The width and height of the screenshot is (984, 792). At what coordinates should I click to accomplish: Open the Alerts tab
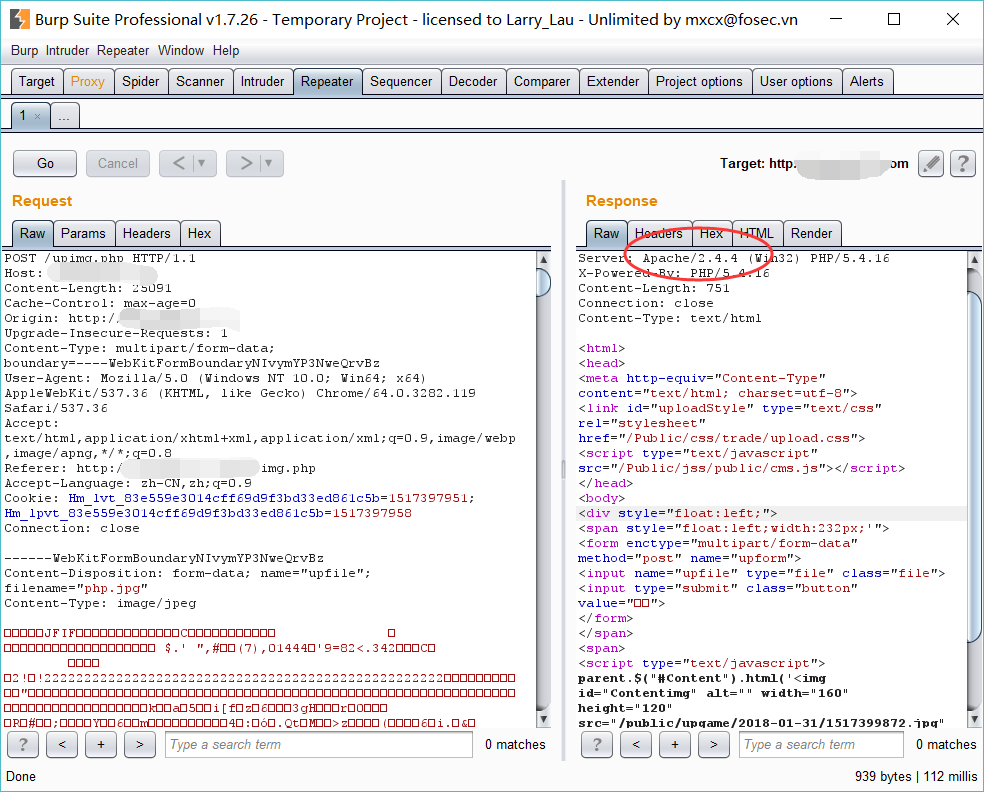coord(867,82)
